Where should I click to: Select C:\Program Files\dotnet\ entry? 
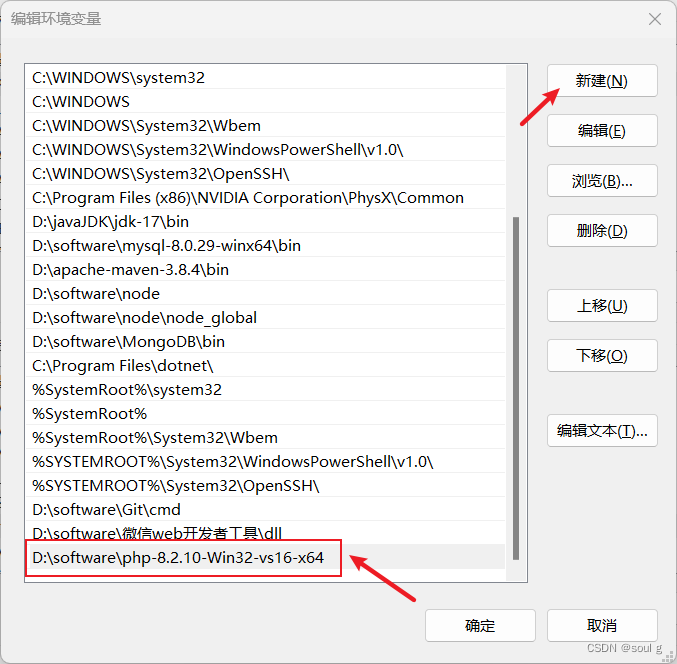266,366
